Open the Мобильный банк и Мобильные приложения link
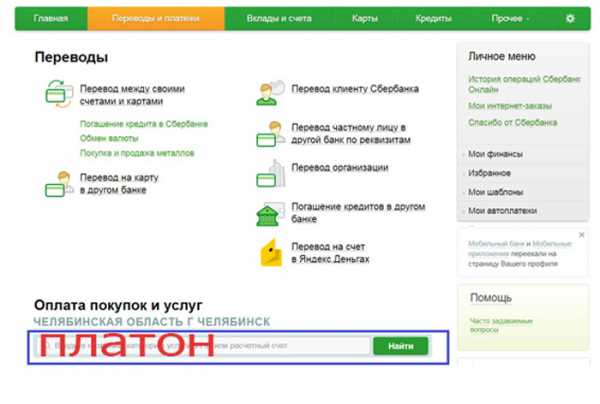 click(520, 249)
